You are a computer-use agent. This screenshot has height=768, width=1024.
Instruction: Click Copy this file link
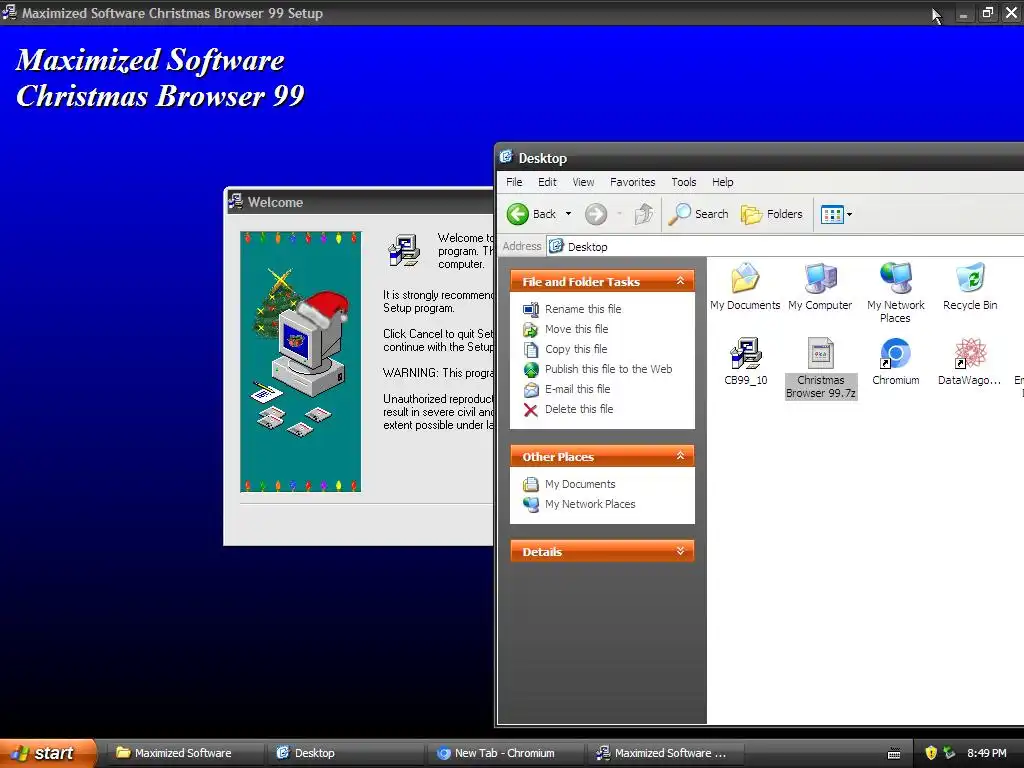(x=576, y=349)
